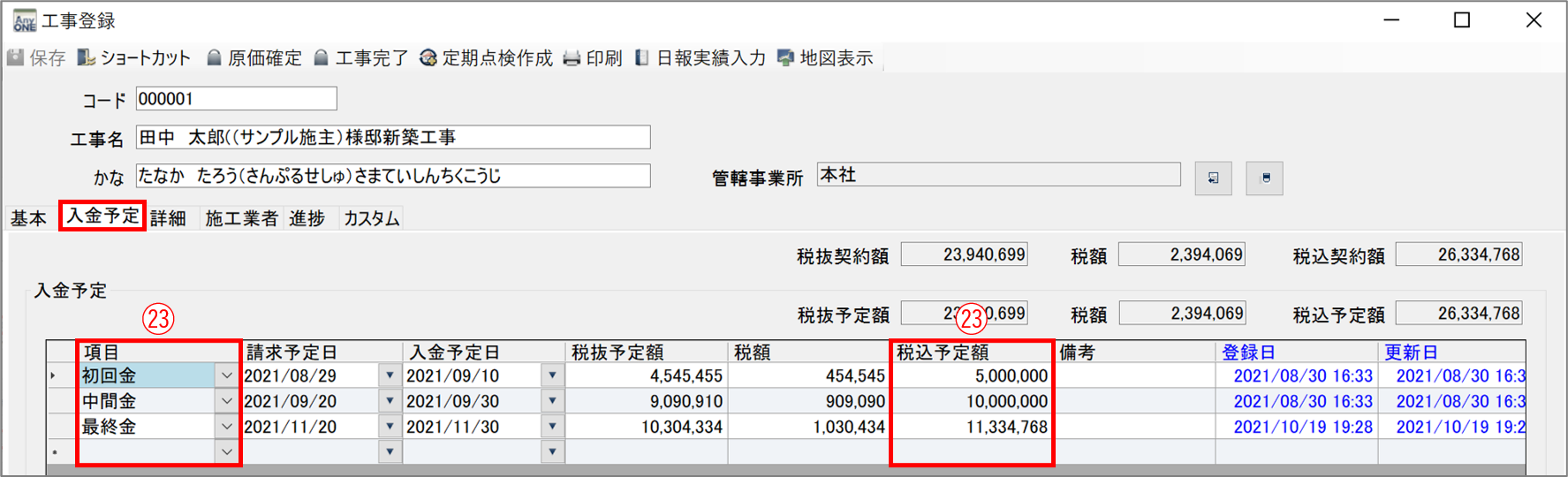Click the 保存 save icon in toolbar
This screenshot has height=477, width=1568.
coord(16,58)
